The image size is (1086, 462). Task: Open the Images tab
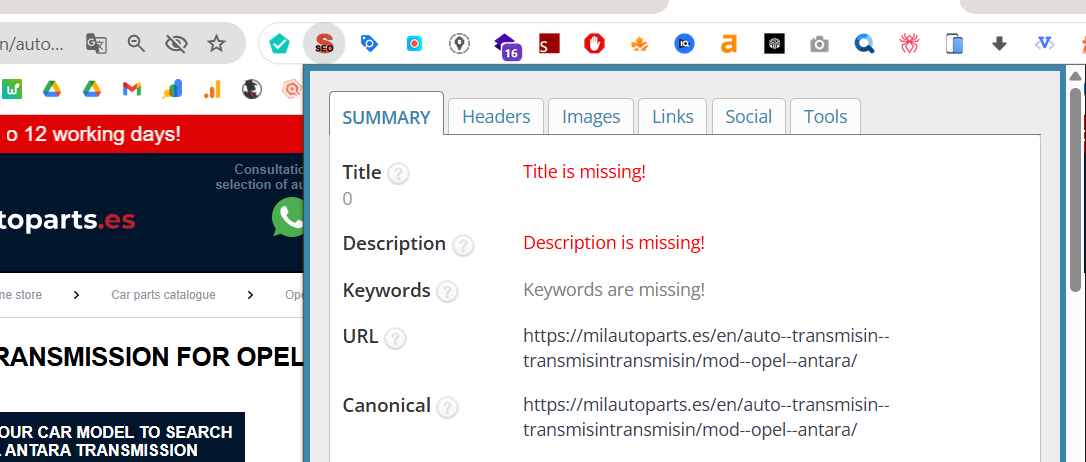point(591,117)
